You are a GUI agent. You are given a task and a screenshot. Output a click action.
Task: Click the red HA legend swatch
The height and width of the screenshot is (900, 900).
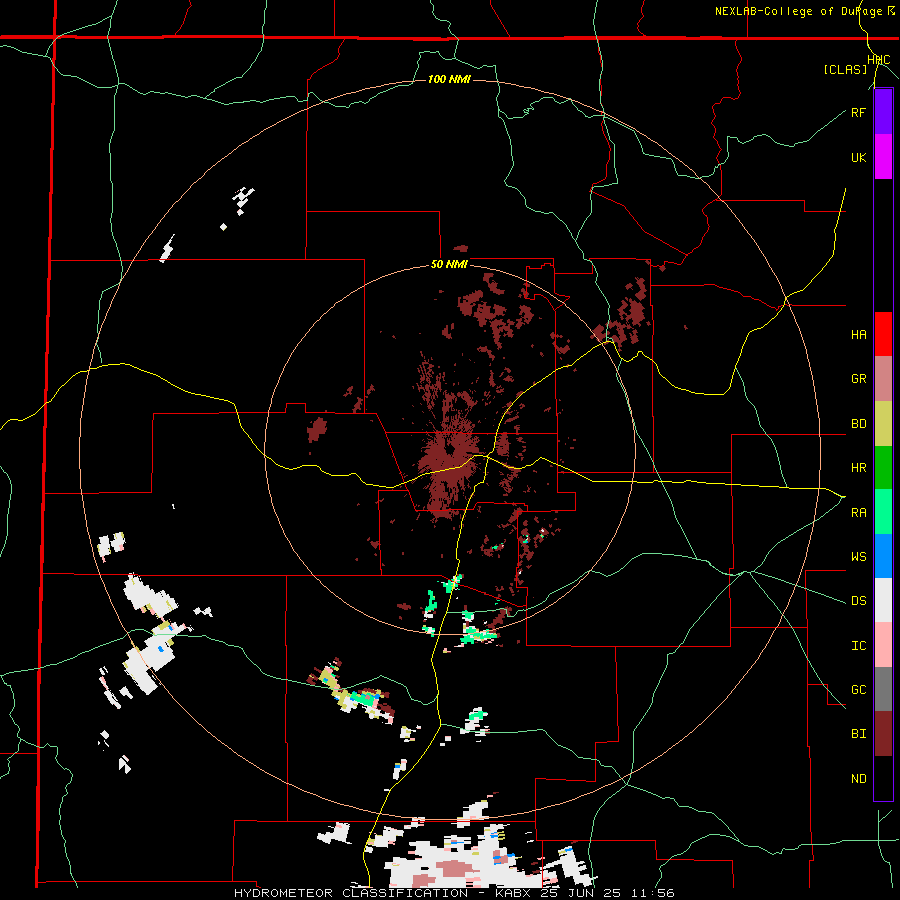point(883,334)
